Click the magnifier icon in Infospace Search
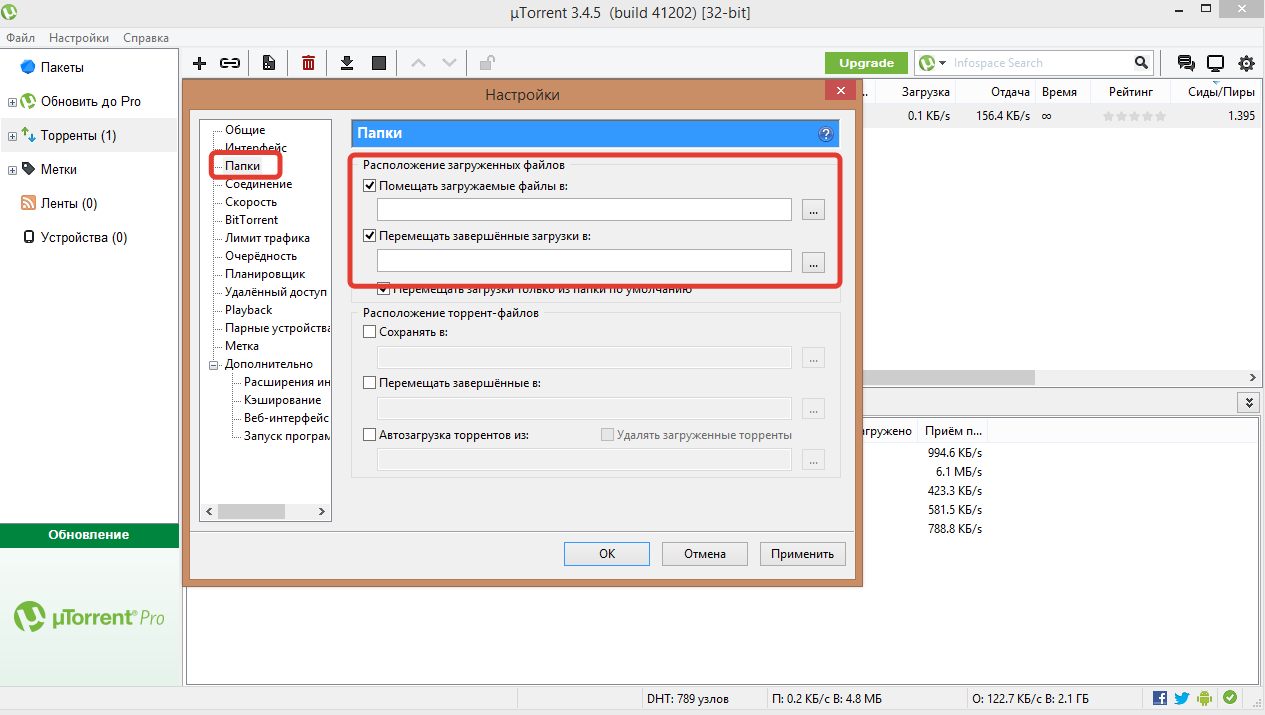 click(x=1142, y=63)
